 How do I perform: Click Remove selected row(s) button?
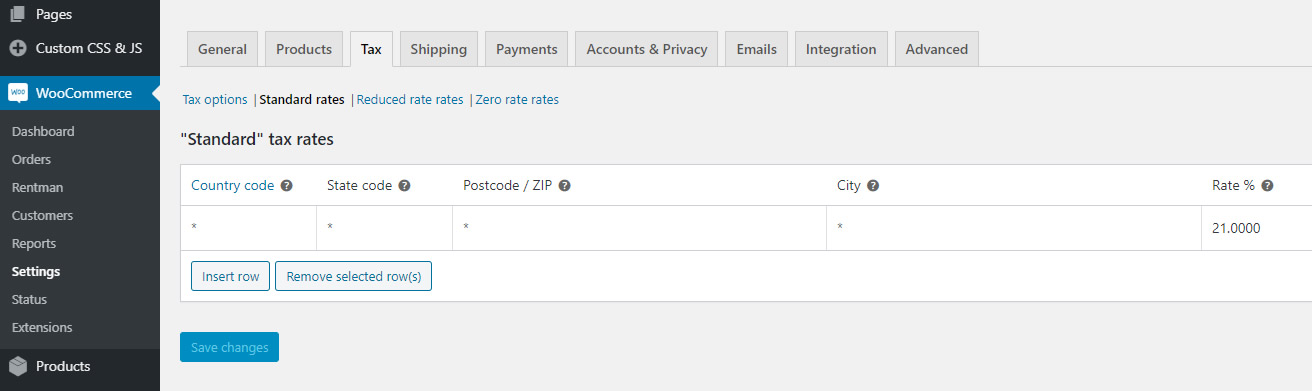pyautogui.click(x=353, y=276)
